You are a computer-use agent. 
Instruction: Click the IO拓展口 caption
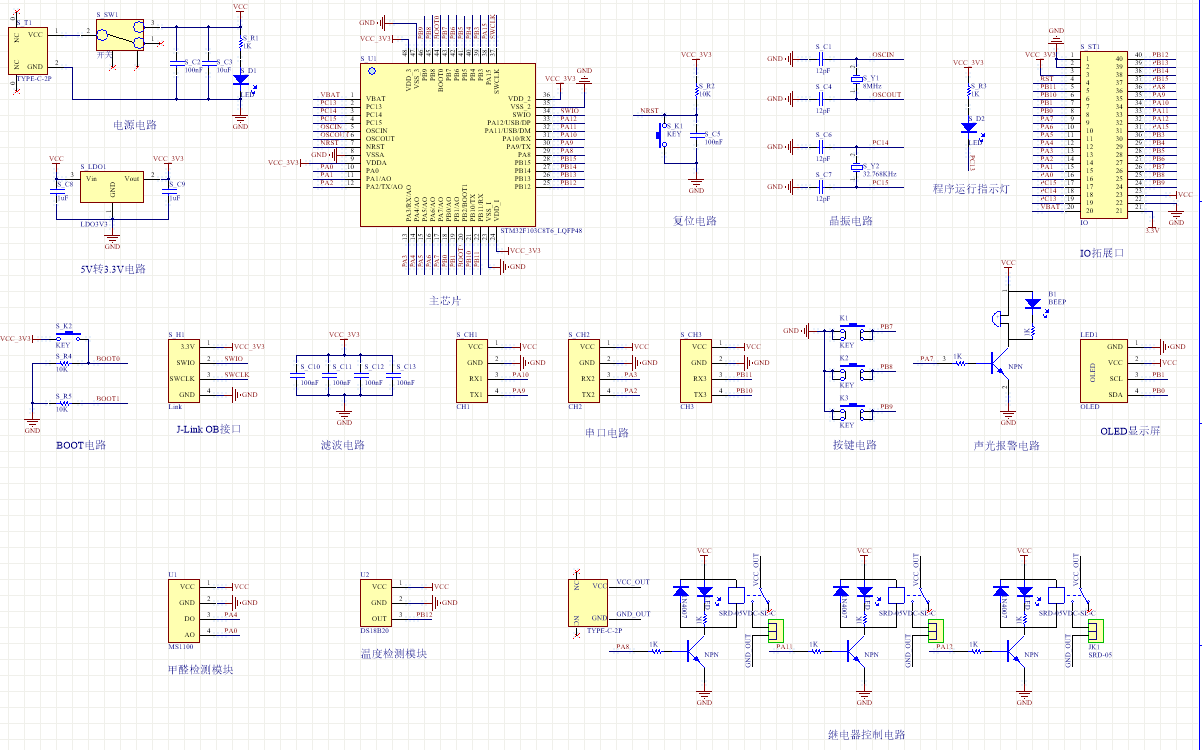[1101, 253]
